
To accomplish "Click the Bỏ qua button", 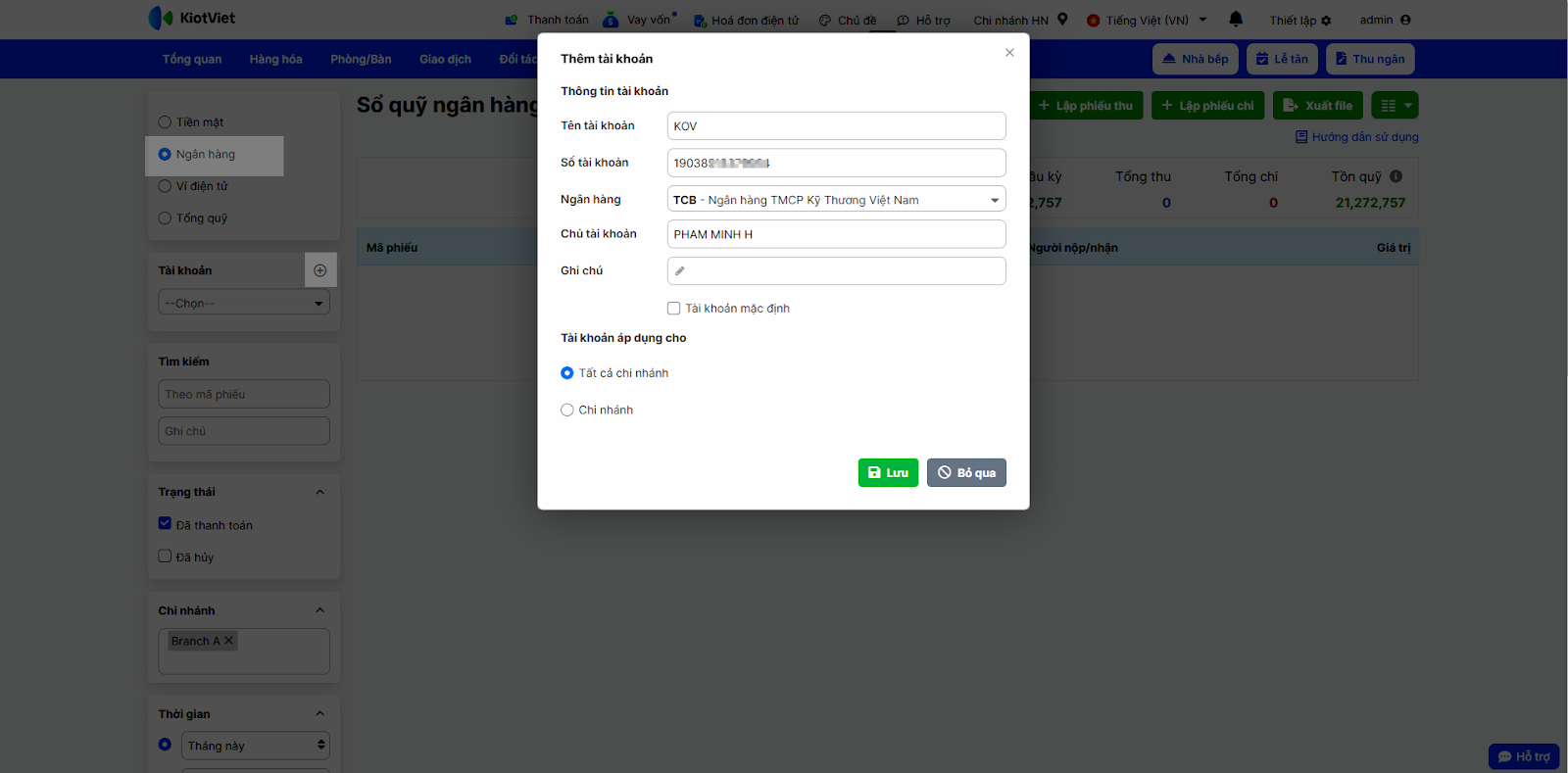I will [x=966, y=472].
